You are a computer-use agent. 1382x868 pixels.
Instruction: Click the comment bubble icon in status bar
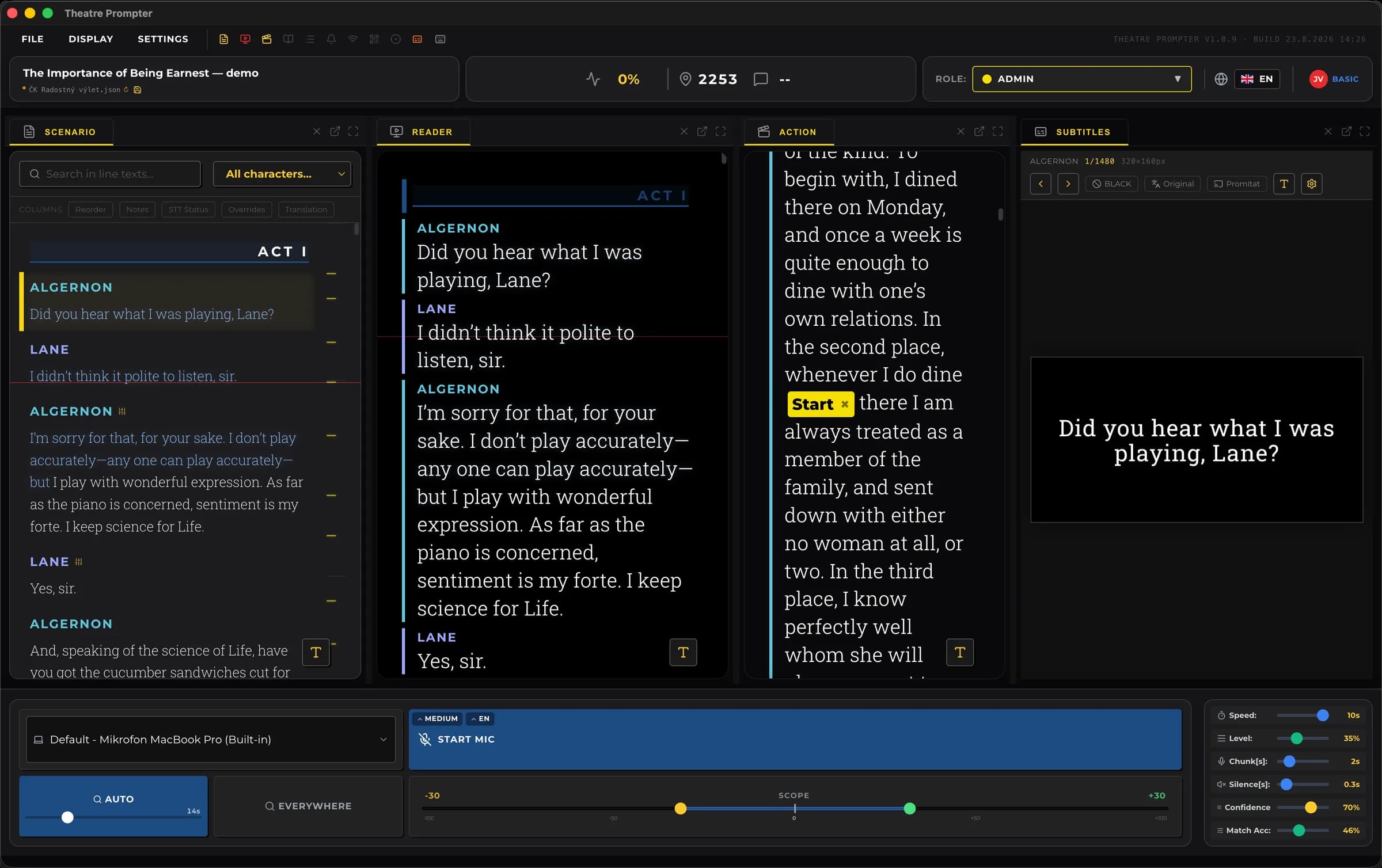[761, 79]
